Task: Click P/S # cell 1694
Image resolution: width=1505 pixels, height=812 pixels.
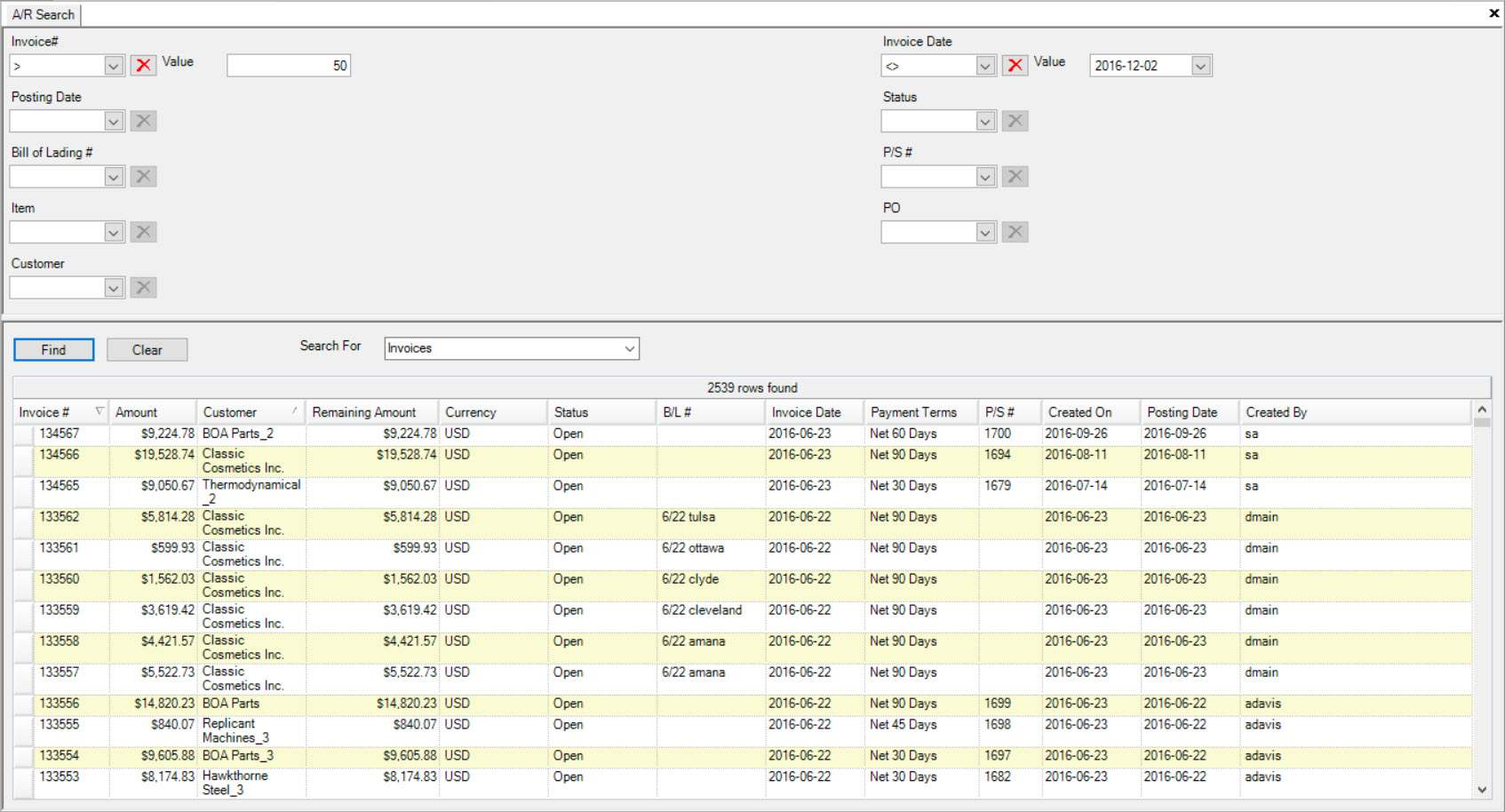Action: (x=1010, y=462)
